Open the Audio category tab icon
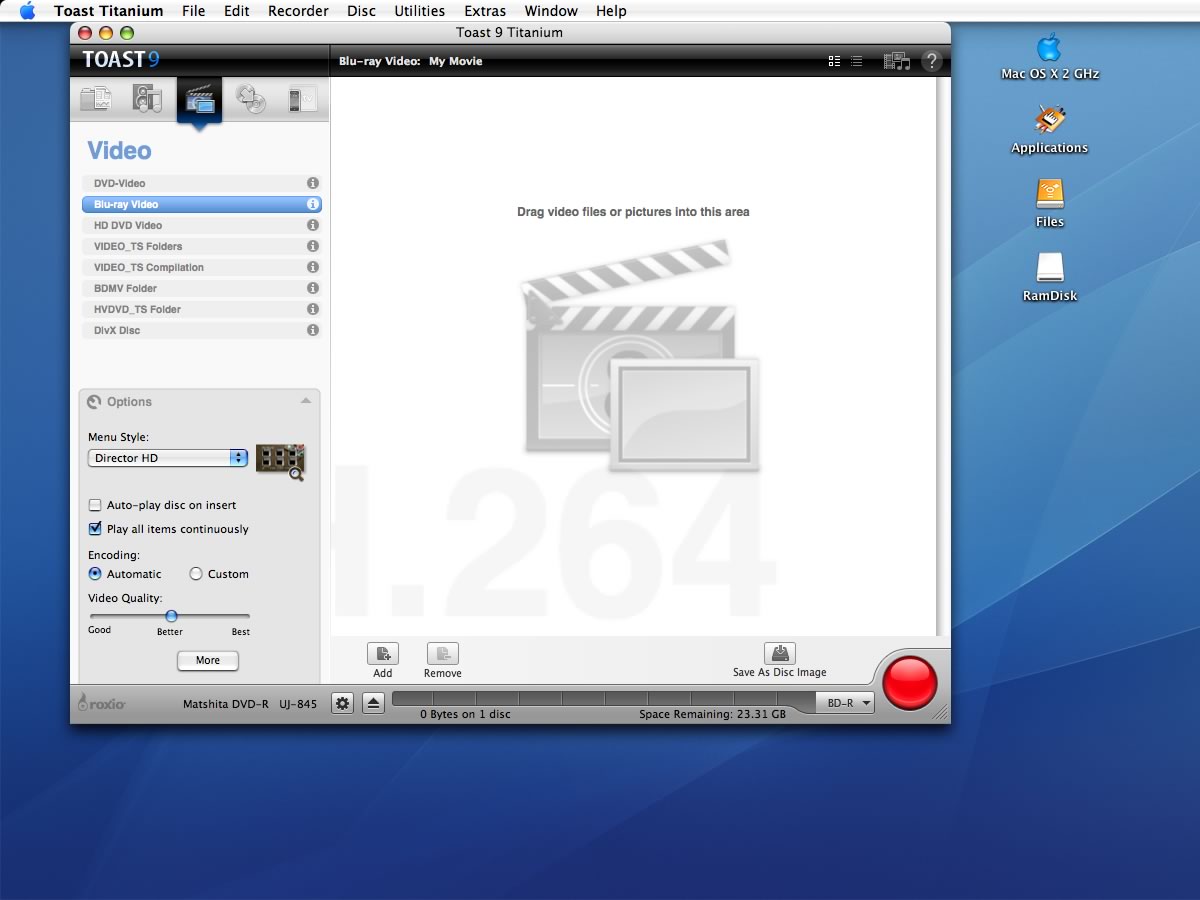Image resolution: width=1200 pixels, height=900 pixels. [147, 98]
